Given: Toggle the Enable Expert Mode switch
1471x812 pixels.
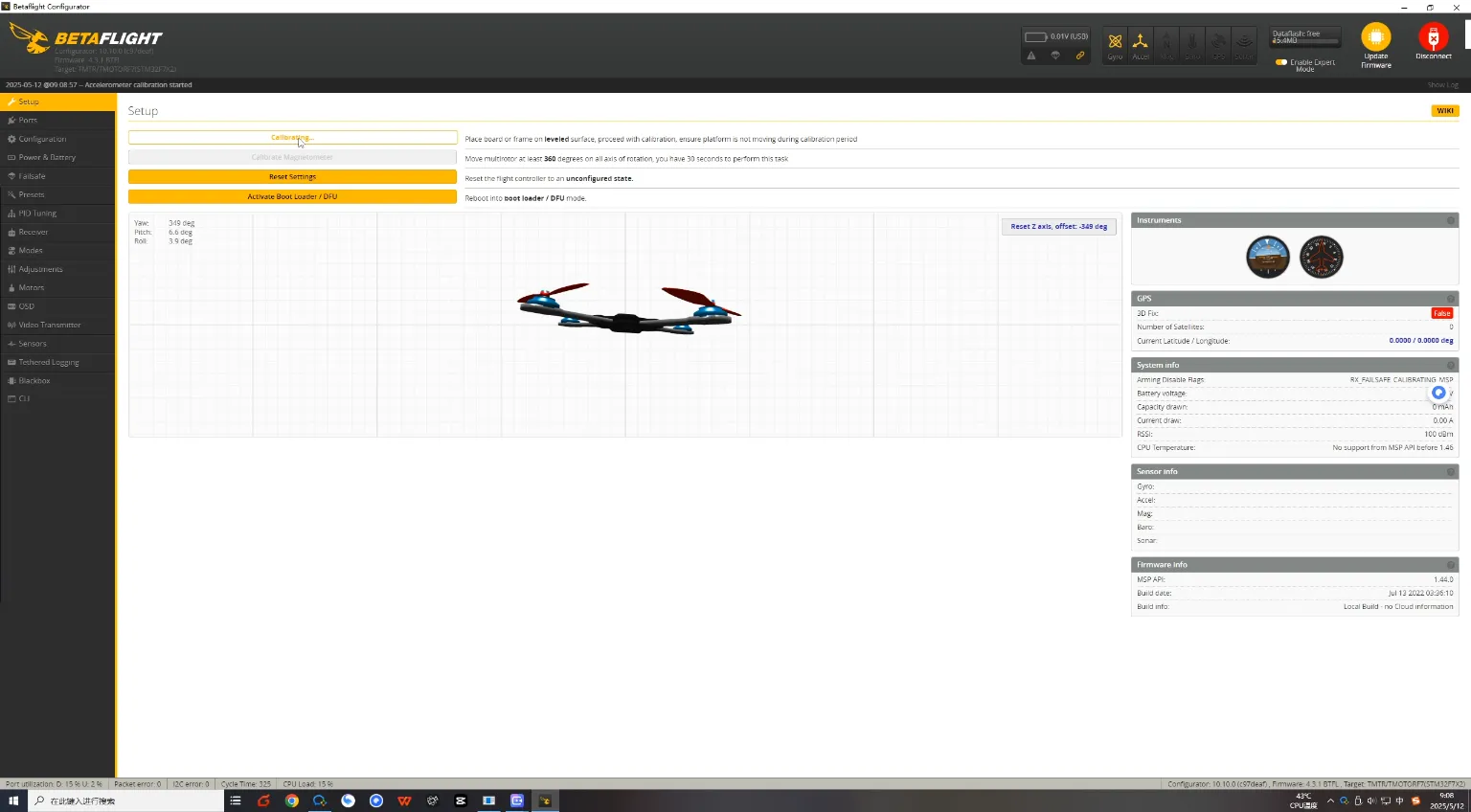Looking at the screenshot, I should [1281, 62].
